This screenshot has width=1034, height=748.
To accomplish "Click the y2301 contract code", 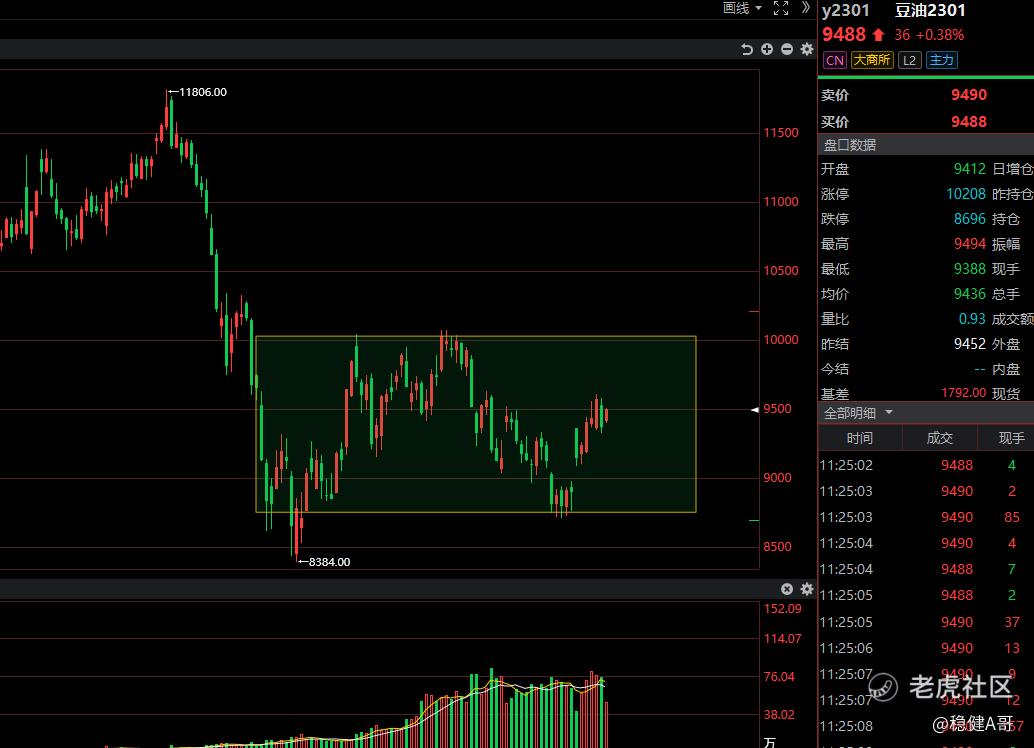I will [x=846, y=11].
